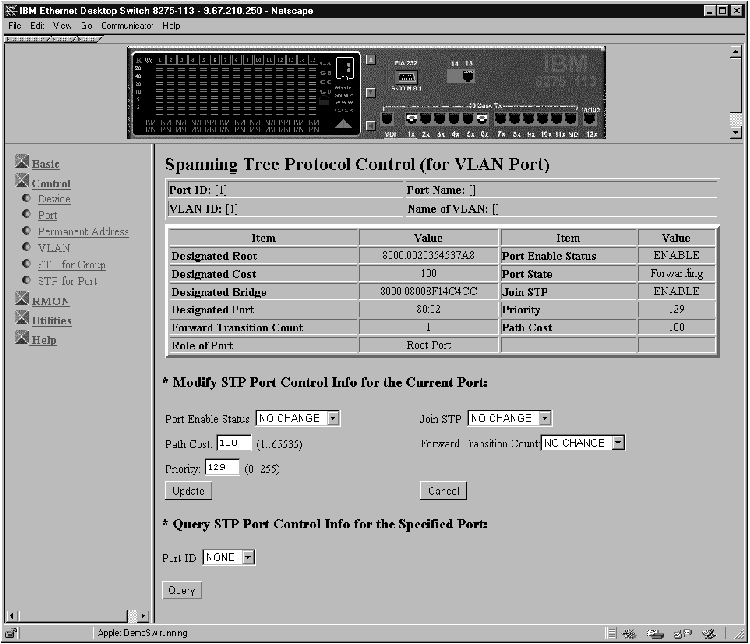Click the Utilities section icon
750x644 pixels.
coord(23,320)
